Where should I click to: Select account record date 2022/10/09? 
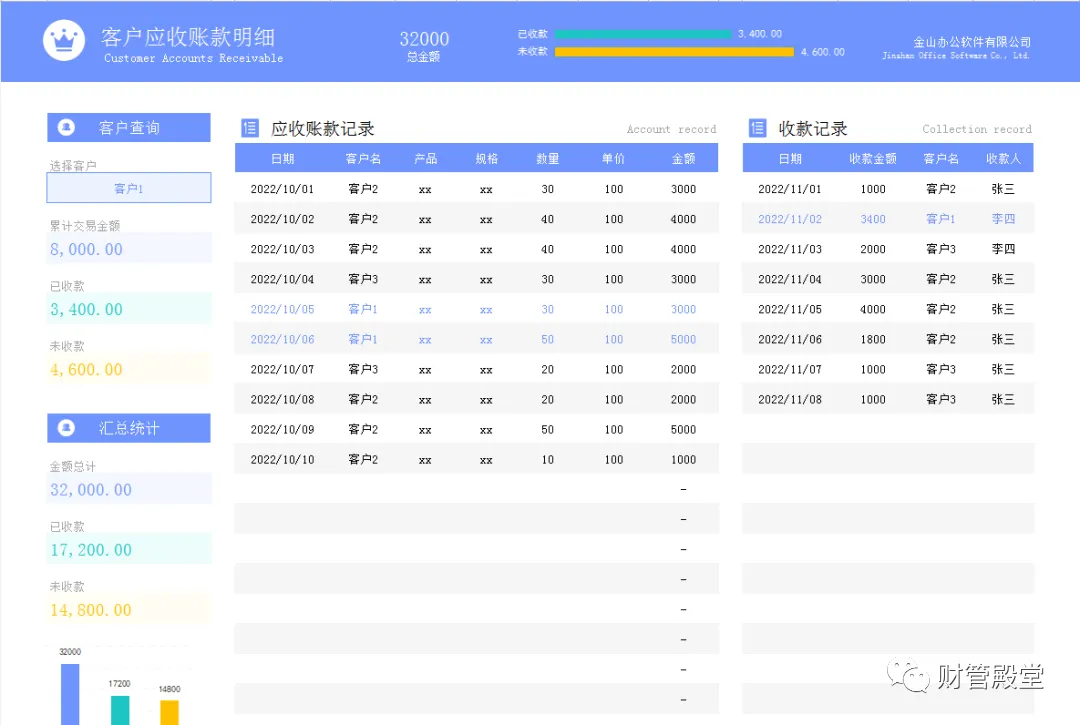pyautogui.click(x=282, y=429)
